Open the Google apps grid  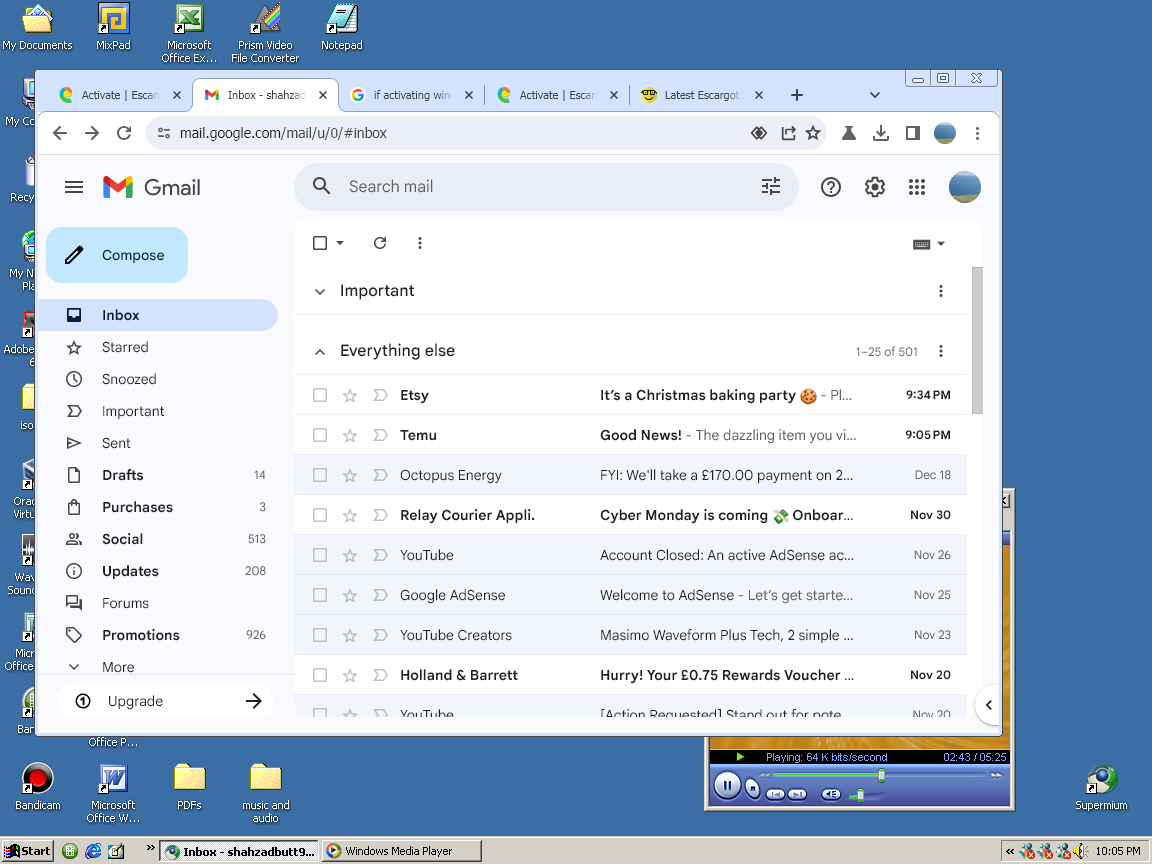[917, 187]
